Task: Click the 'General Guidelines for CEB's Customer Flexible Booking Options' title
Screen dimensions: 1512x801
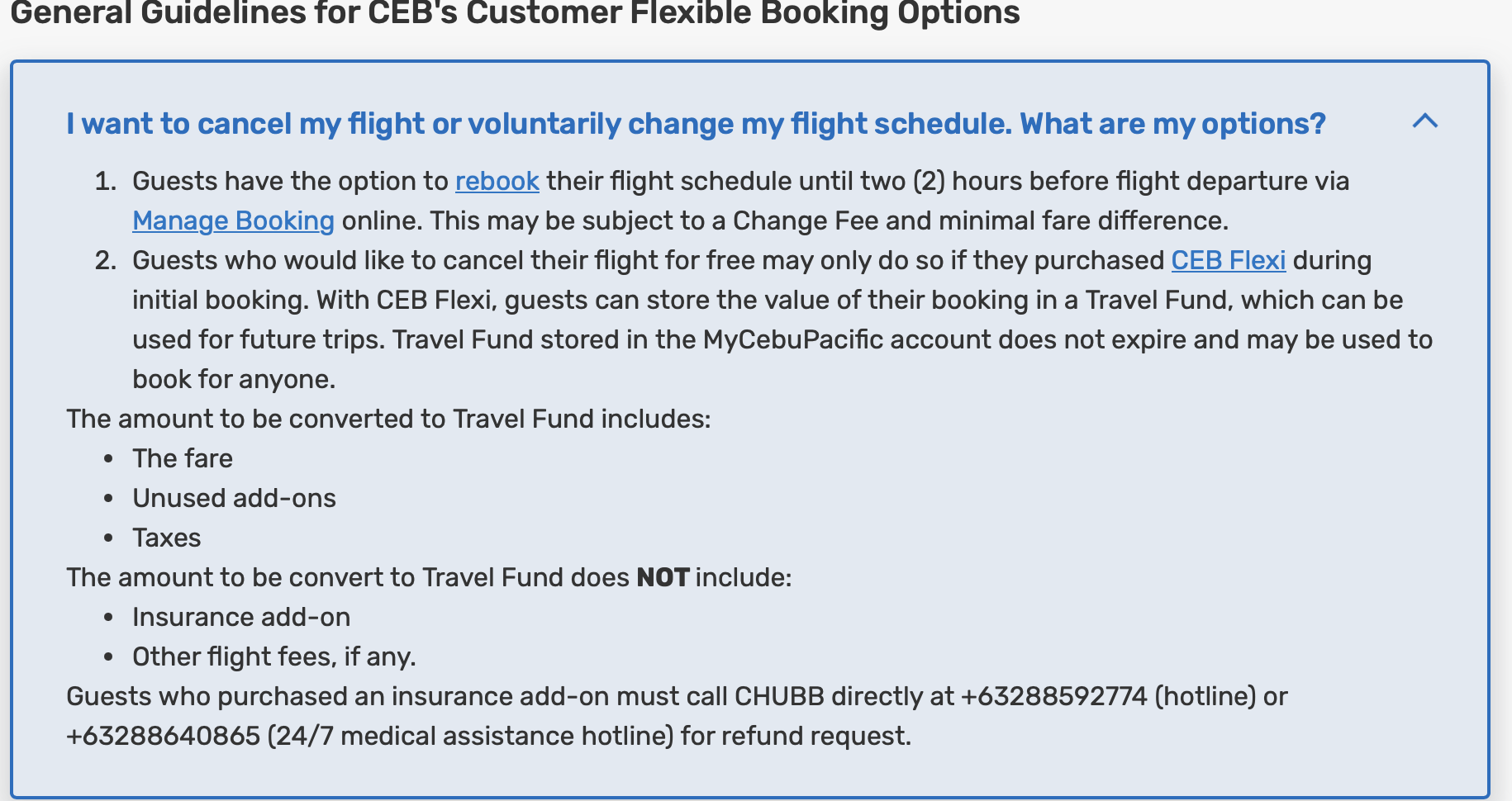Action: point(515,13)
